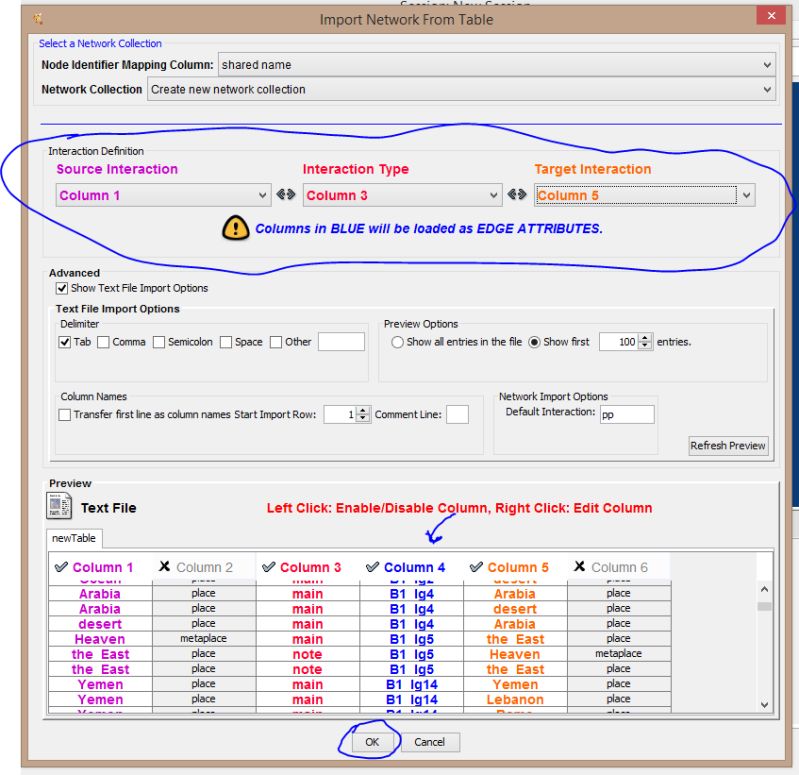Click the yellow warning icon

235,228
